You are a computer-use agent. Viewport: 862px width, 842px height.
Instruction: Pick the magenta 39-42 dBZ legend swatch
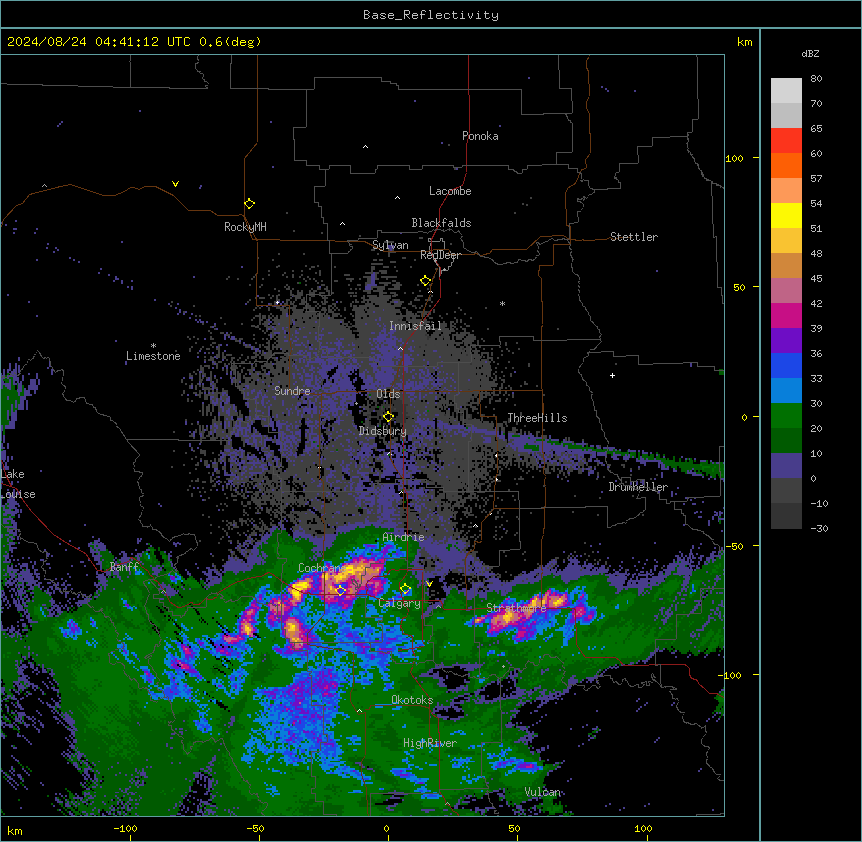pos(786,315)
